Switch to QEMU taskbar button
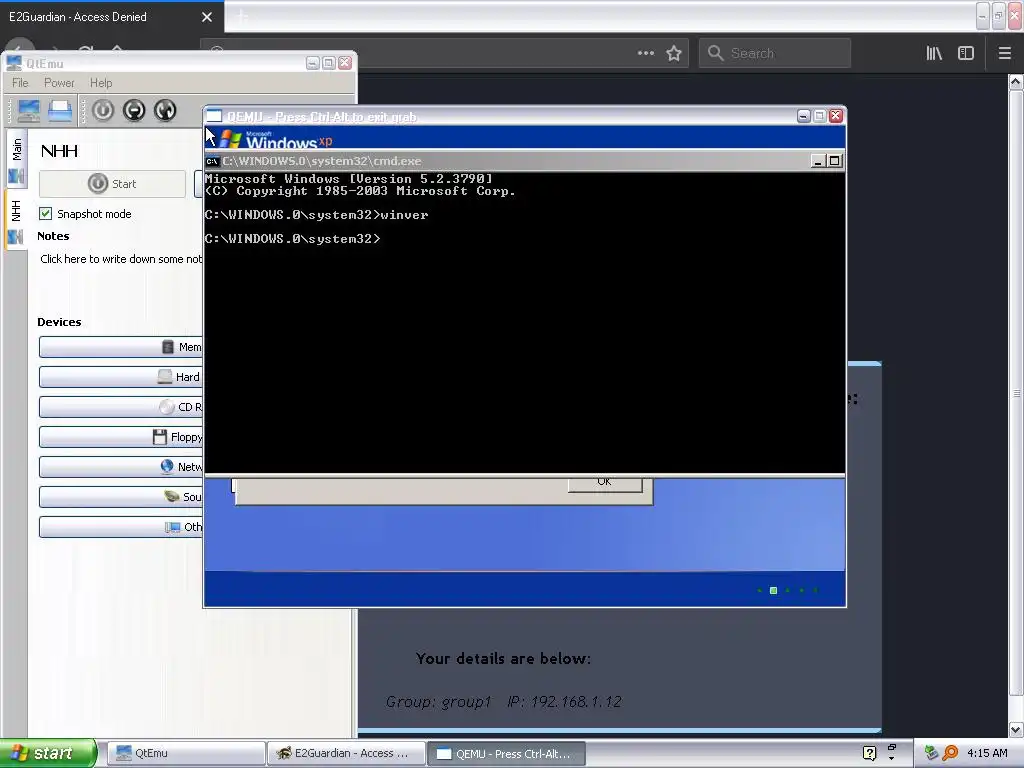The image size is (1024, 768). (506, 753)
